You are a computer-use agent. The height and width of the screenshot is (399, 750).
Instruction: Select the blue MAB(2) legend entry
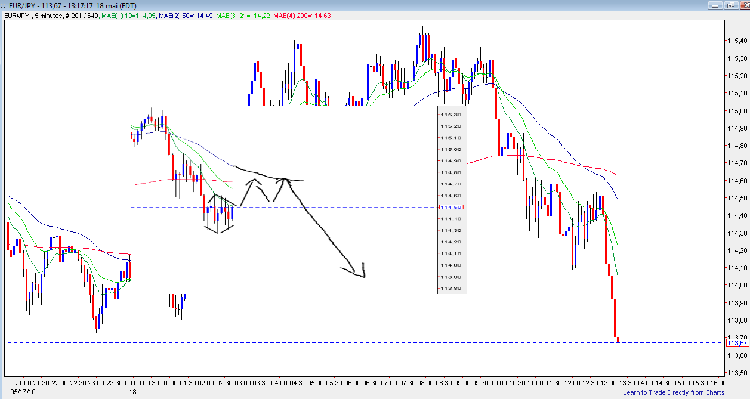pyautogui.click(x=186, y=16)
